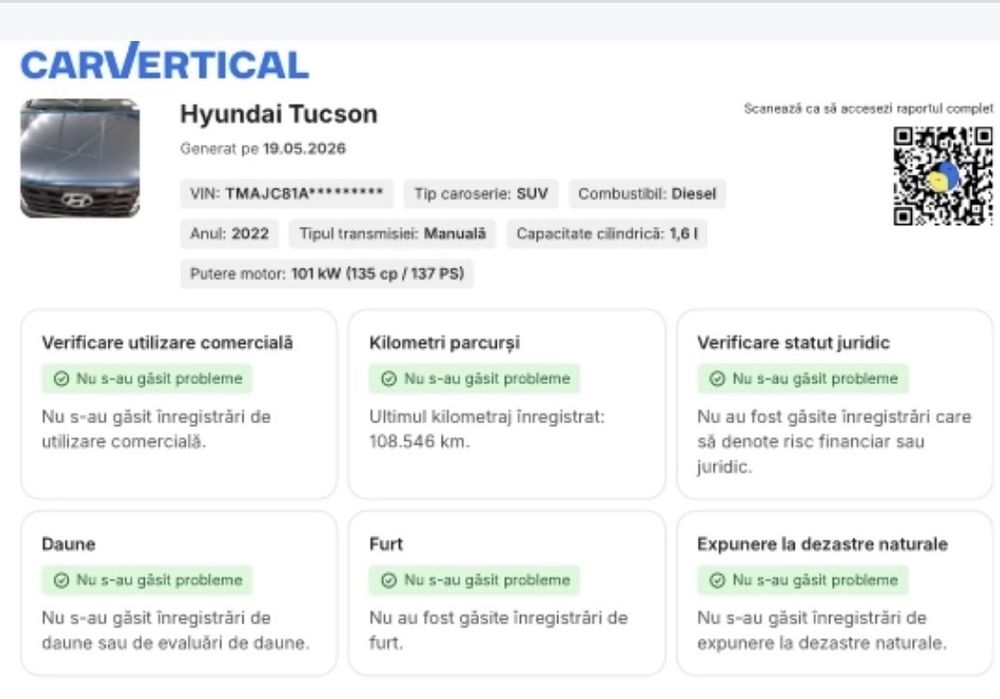Click 'daune sau de evaluări de daune' description
1000x699 pixels.
(175, 643)
